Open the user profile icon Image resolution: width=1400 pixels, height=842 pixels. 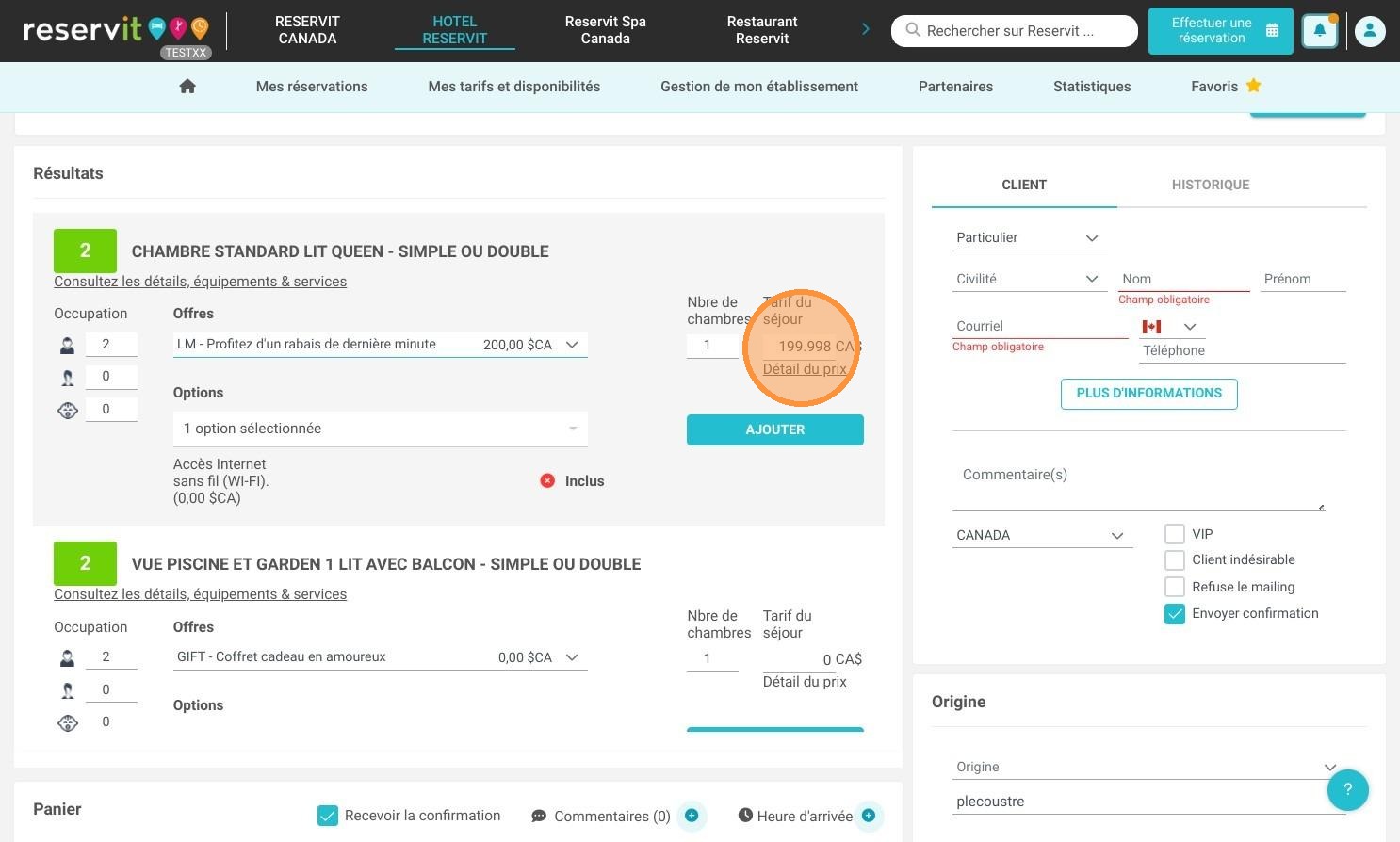coord(1370,31)
